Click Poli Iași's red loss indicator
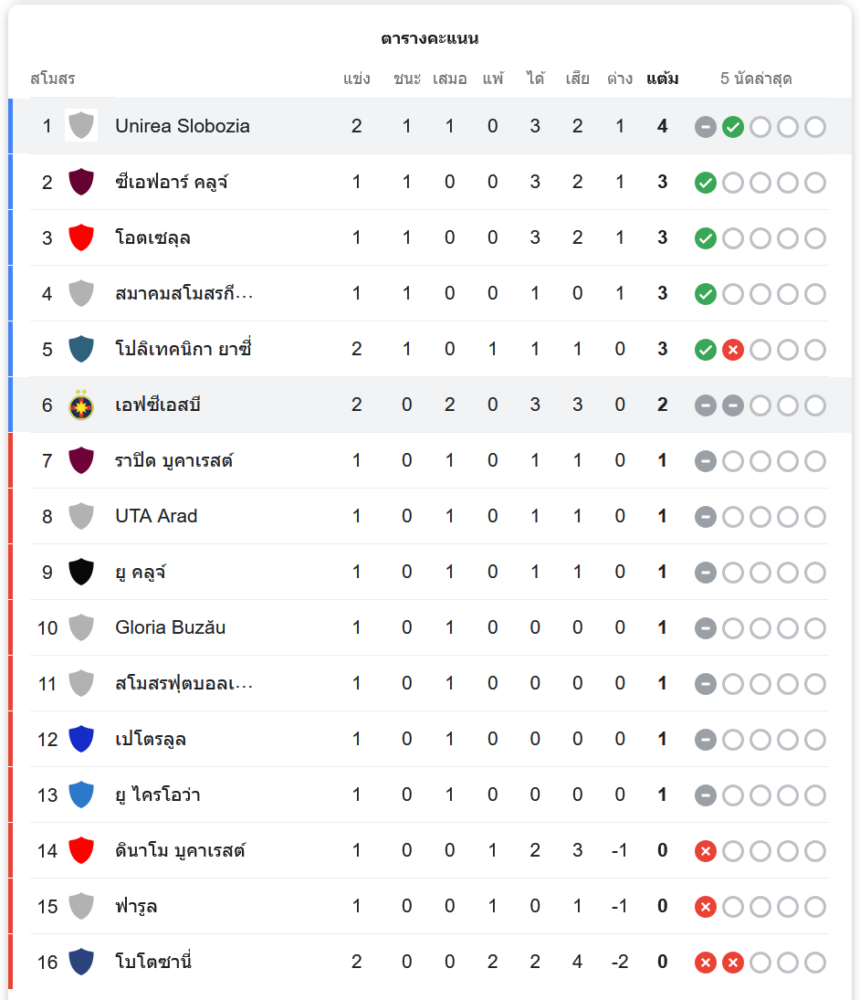 733,350
